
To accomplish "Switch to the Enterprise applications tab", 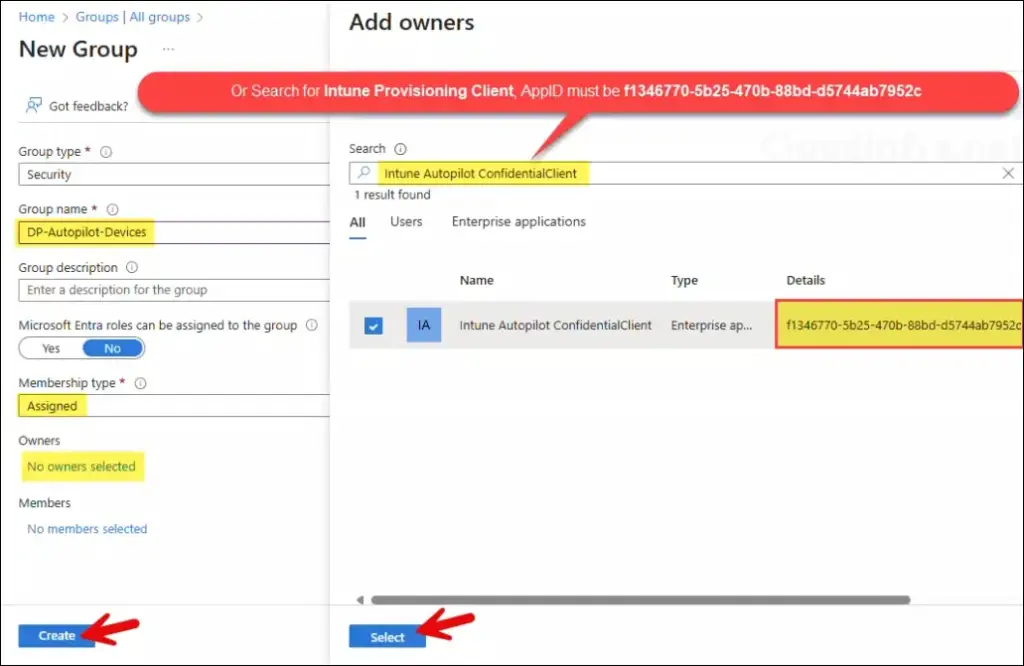I will [518, 222].
